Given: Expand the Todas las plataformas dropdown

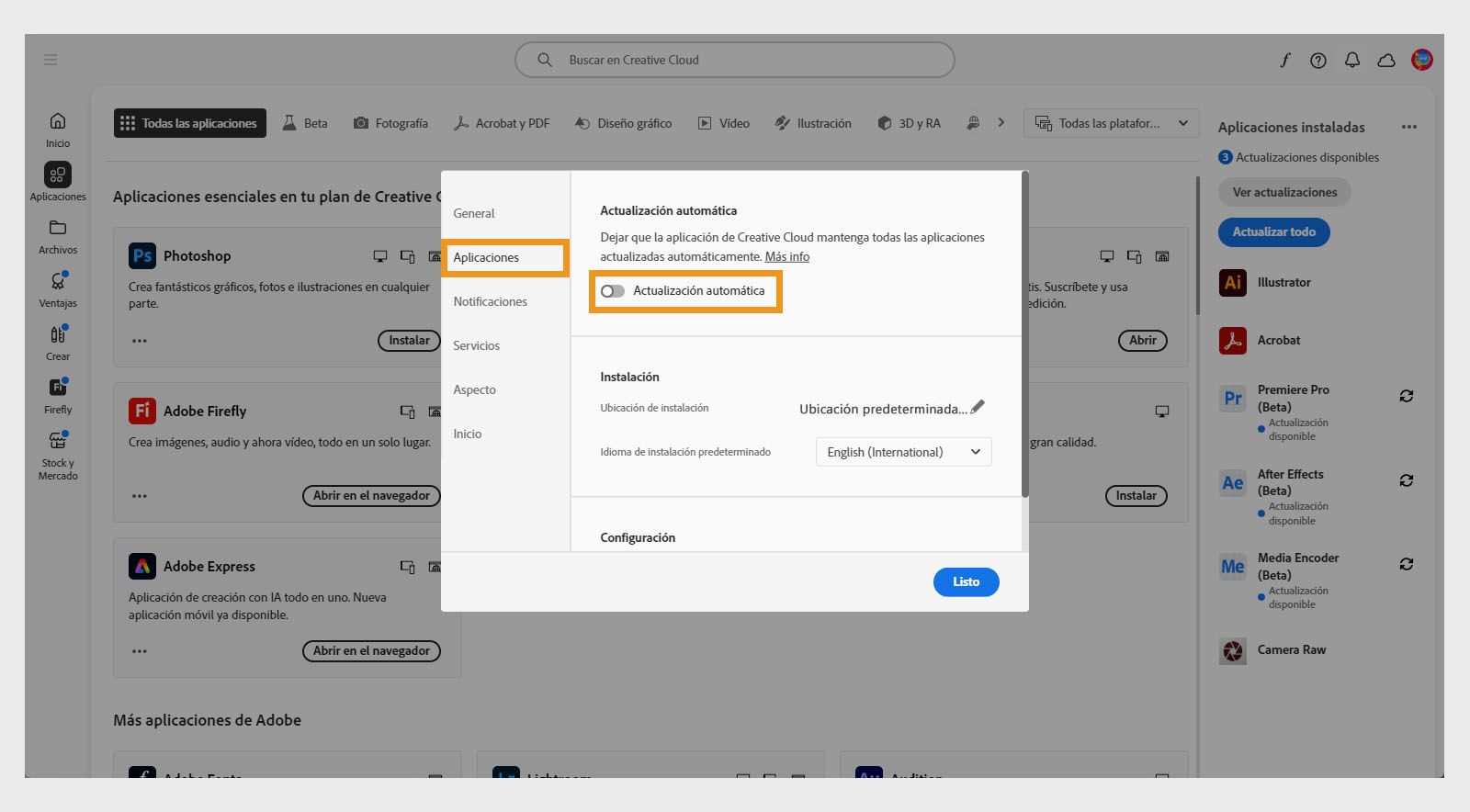Looking at the screenshot, I should 1112,123.
